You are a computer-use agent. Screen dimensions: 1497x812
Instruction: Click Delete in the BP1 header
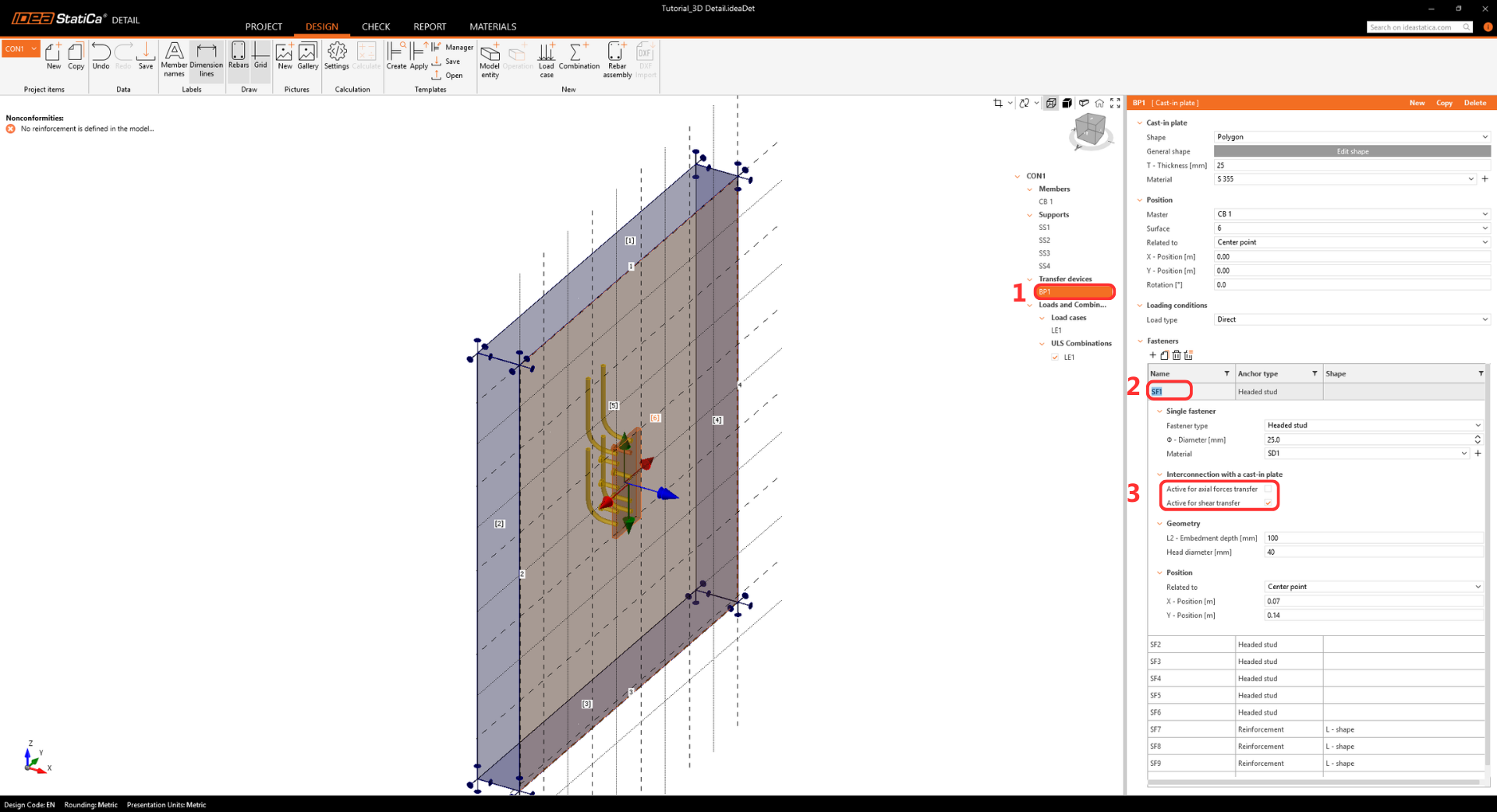coord(1474,103)
